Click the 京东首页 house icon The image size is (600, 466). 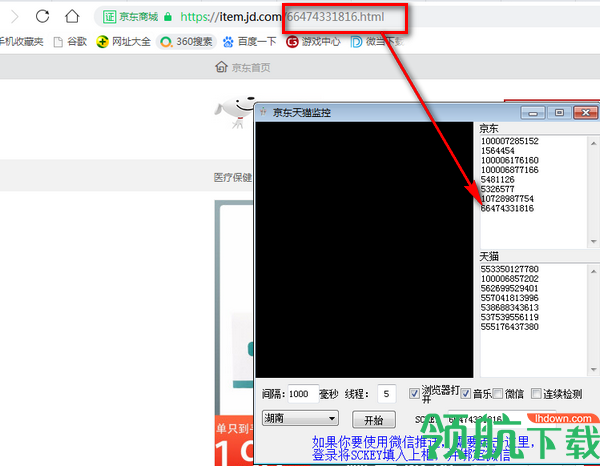pos(221,67)
